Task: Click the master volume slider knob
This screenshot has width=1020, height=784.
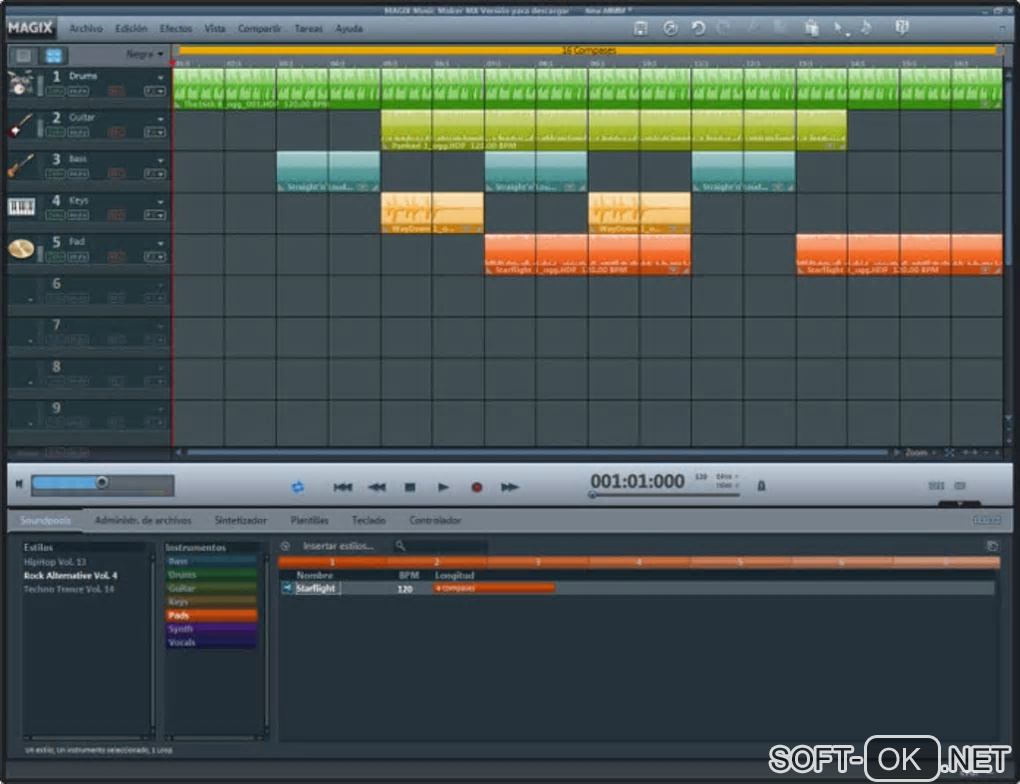Action: click(x=101, y=482)
